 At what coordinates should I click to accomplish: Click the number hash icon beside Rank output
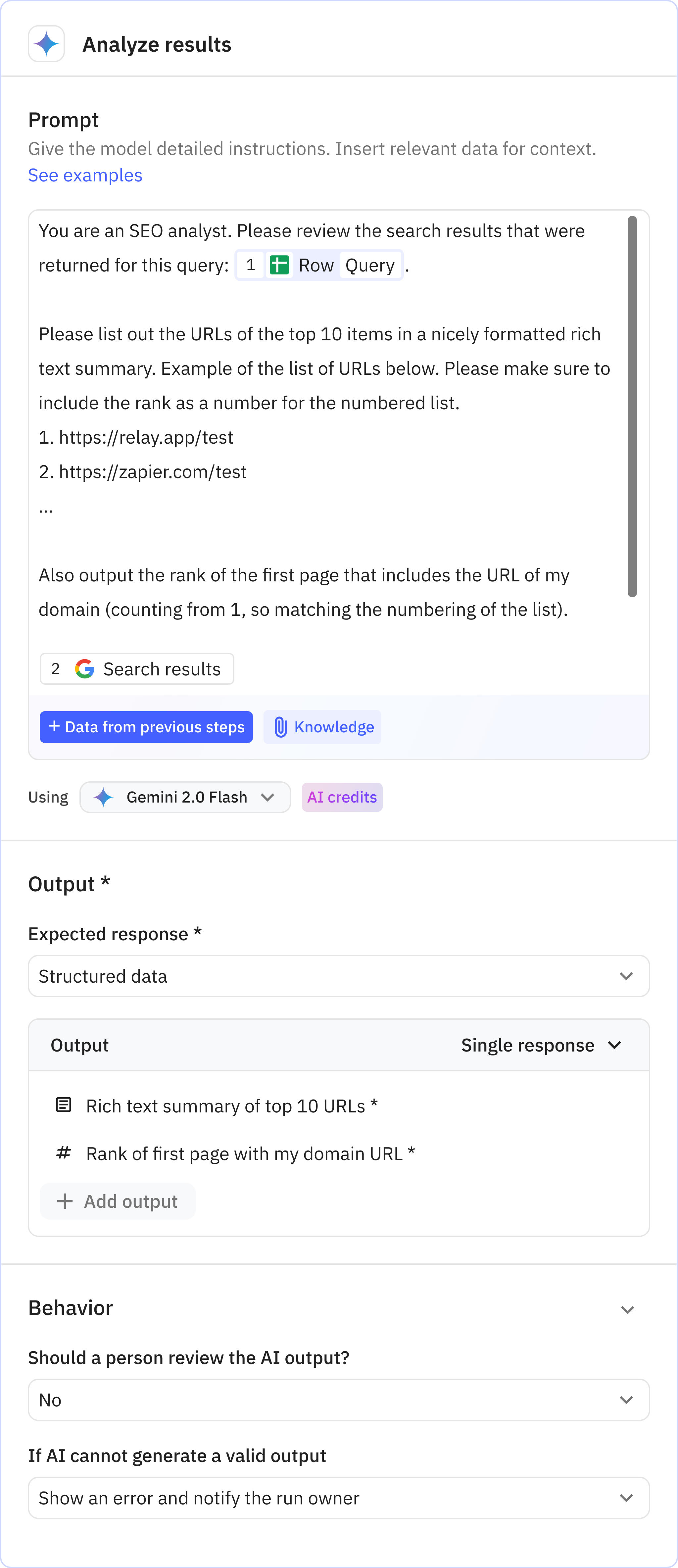[x=63, y=1153]
